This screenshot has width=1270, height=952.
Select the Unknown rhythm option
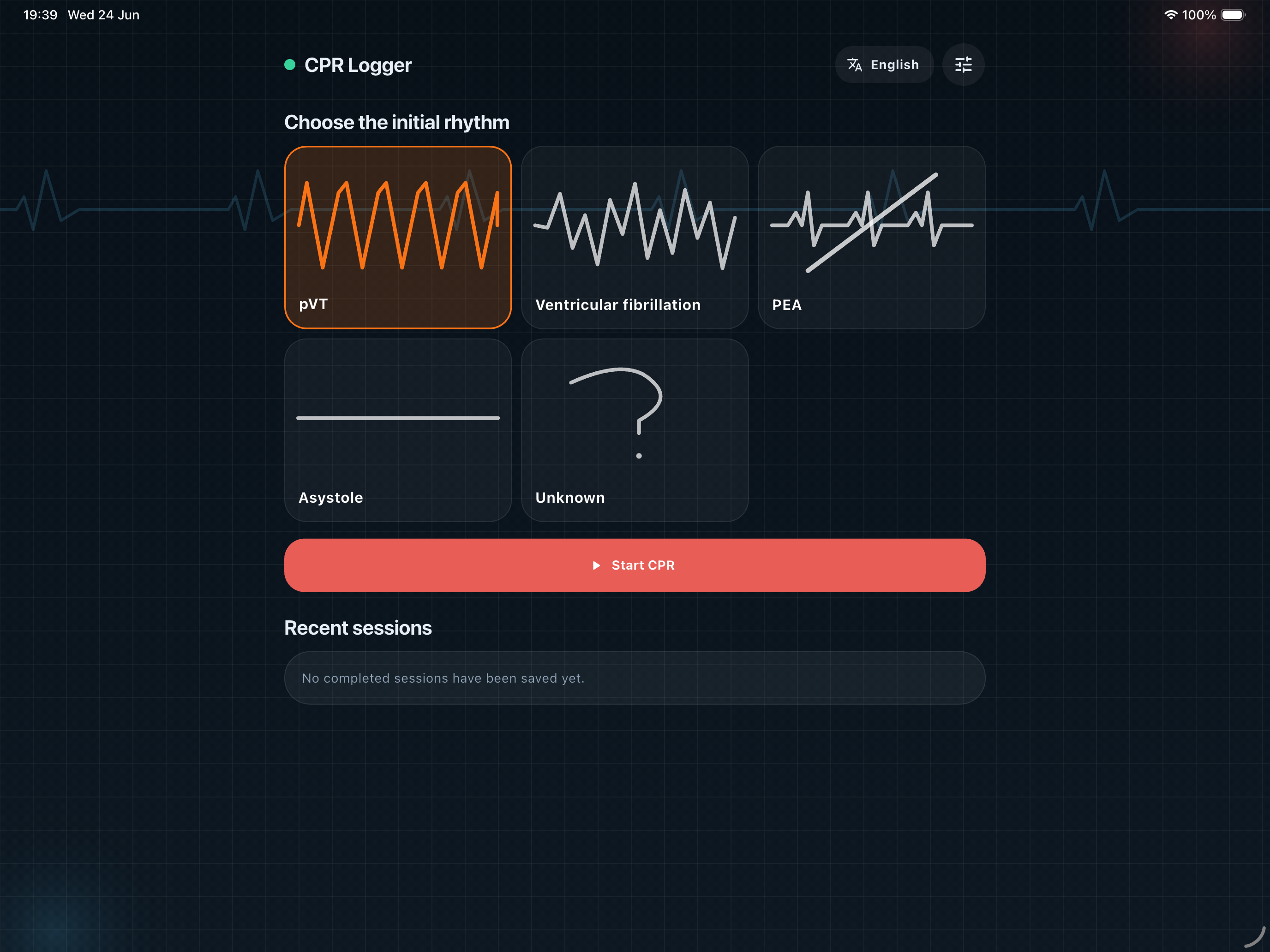tap(635, 430)
